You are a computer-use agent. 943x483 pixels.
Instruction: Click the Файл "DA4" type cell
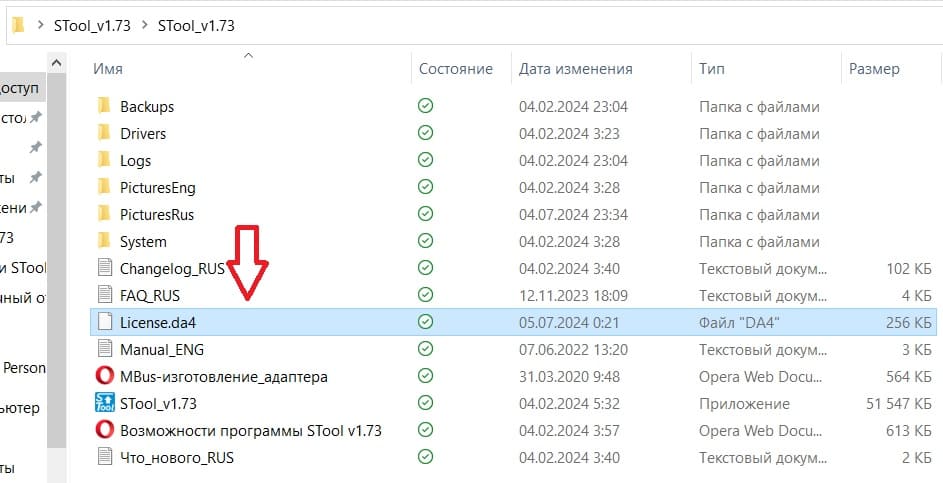[x=739, y=322]
